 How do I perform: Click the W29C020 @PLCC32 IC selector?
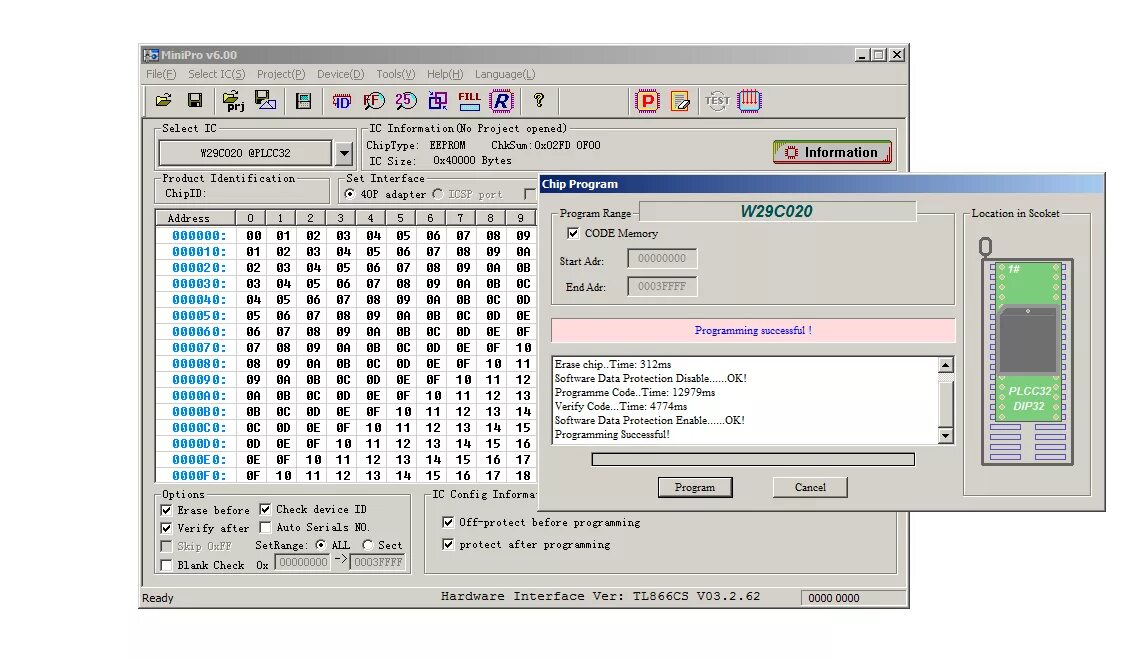pyautogui.click(x=245, y=153)
